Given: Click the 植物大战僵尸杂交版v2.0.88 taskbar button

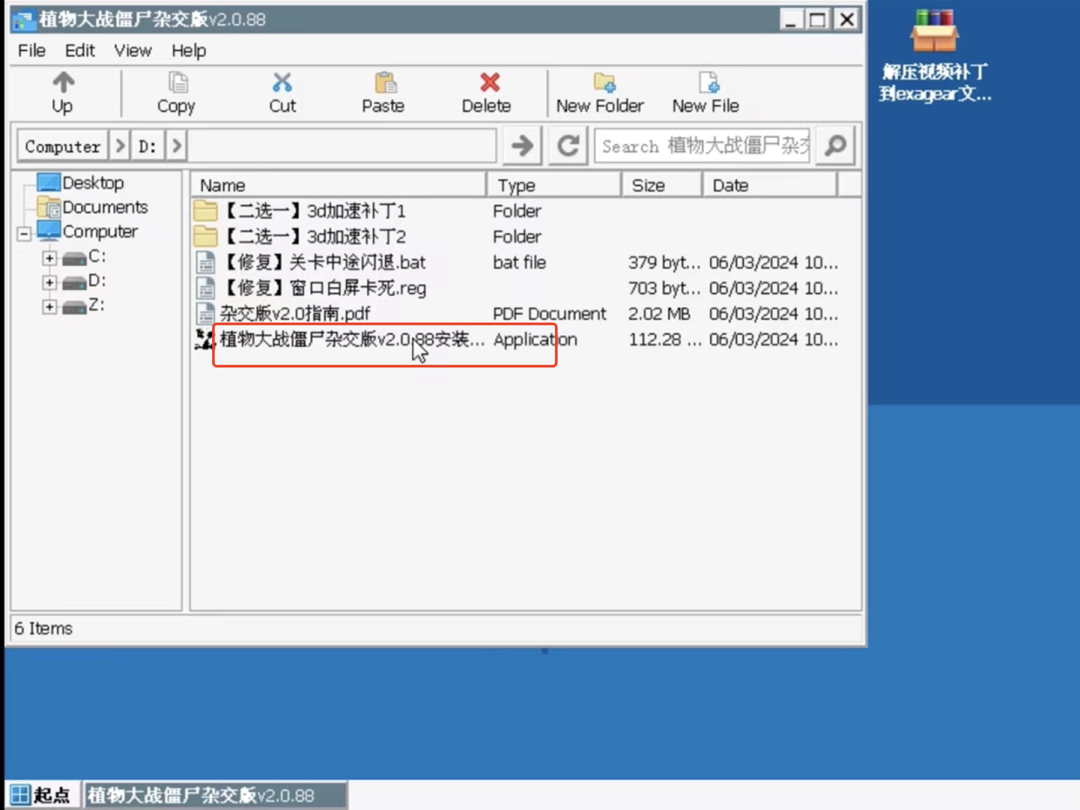Looking at the screenshot, I should pyautogui.click(x=216, y=795).
